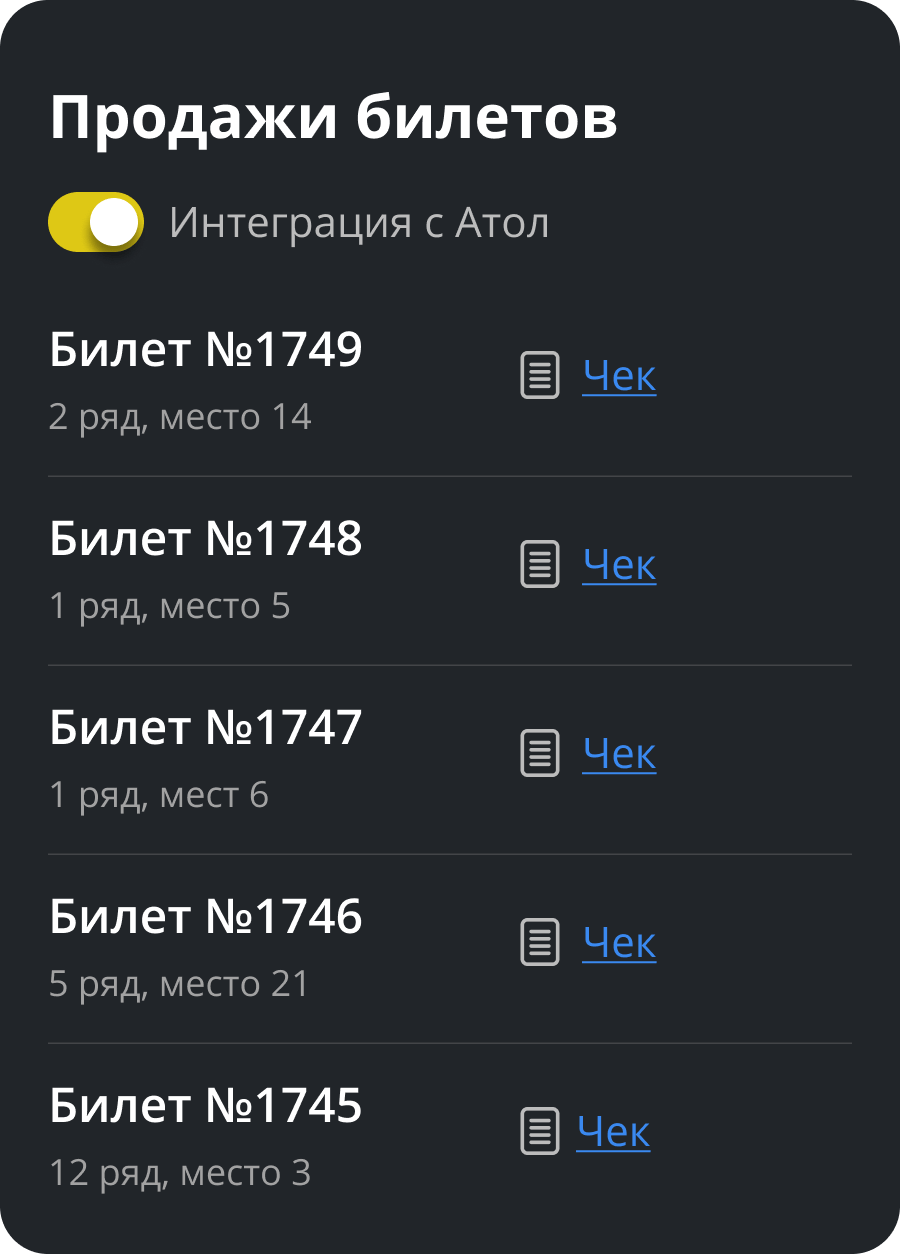Click seat text 12 ряд, место 3
This screenshot has width=900, height=1254.
180,1173
